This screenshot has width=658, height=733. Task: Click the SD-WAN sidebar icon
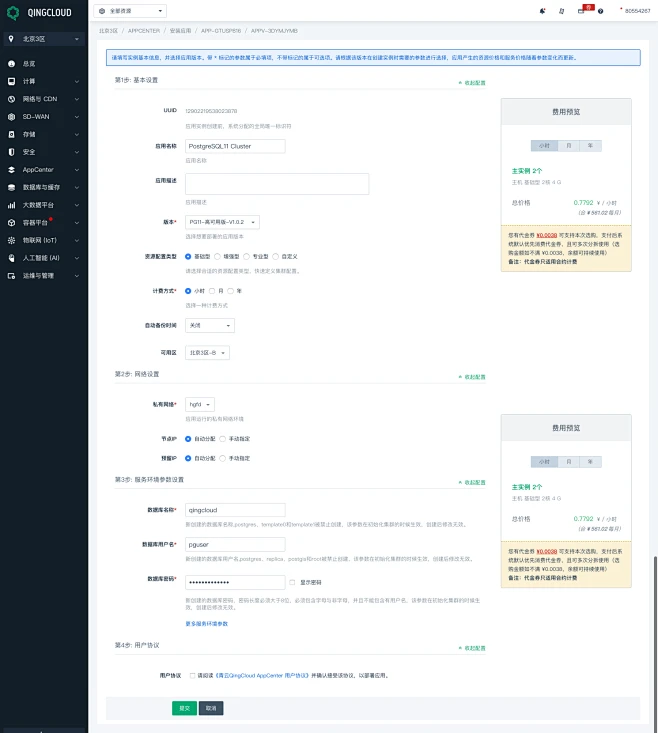coord(12,116)
